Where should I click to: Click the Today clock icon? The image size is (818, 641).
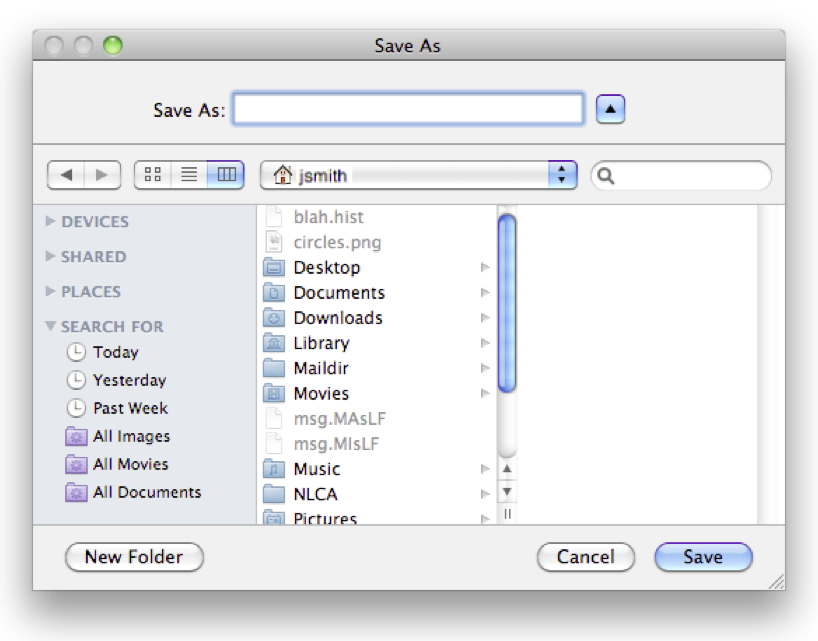pos(76,352)
